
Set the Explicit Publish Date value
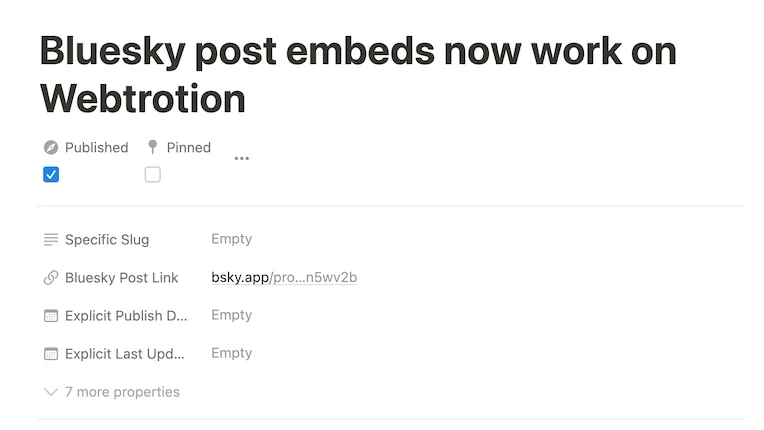pos(231,316)
